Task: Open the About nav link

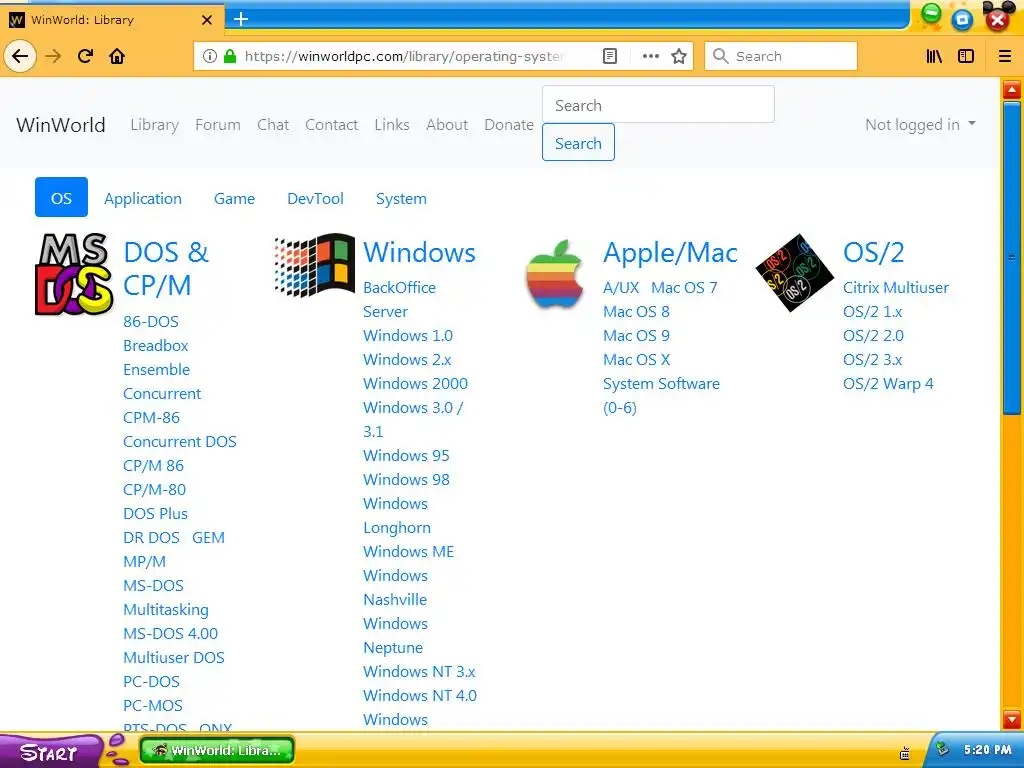Action: (447, 125)
